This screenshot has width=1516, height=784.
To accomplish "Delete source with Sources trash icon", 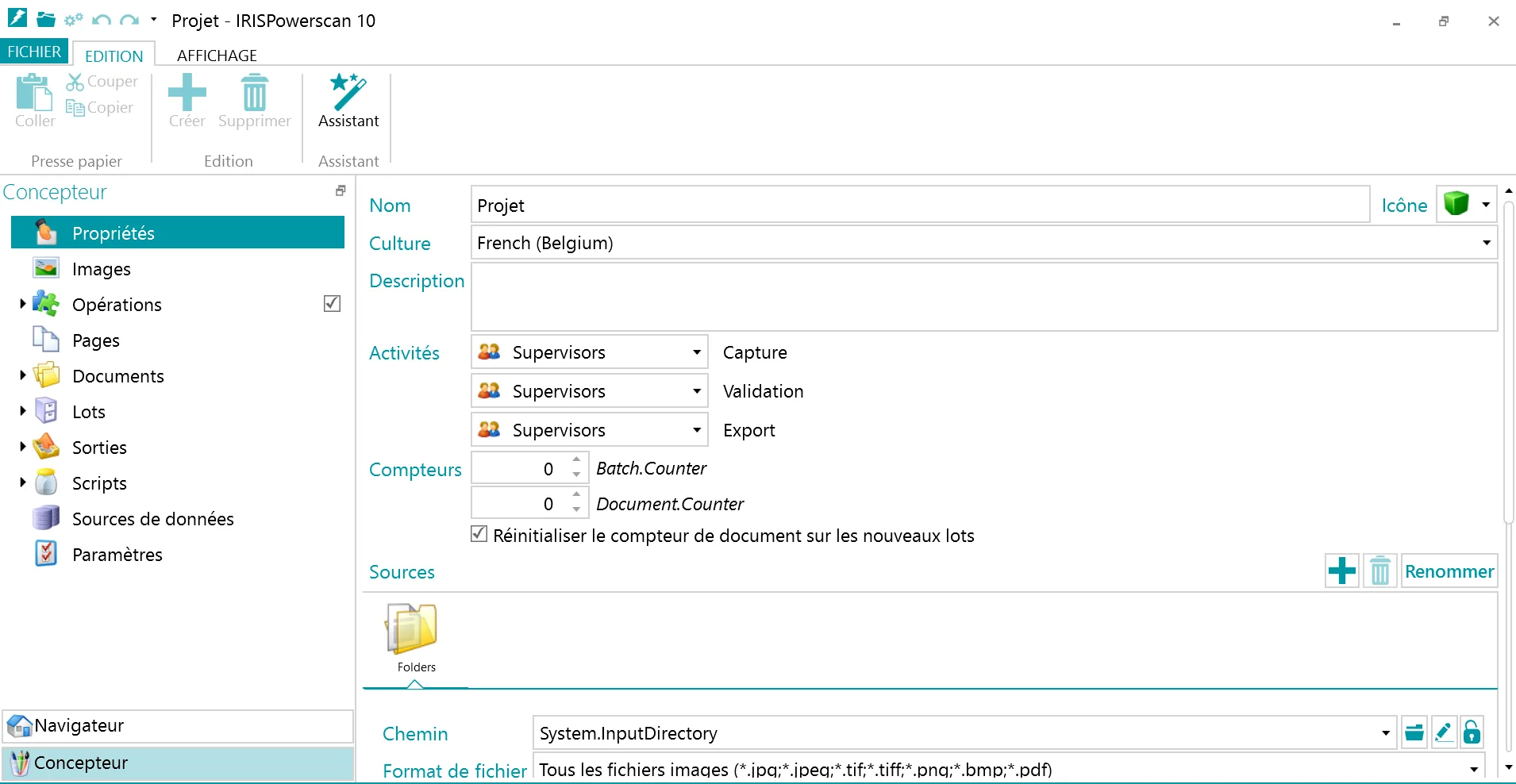I will tap(1380, 571).
